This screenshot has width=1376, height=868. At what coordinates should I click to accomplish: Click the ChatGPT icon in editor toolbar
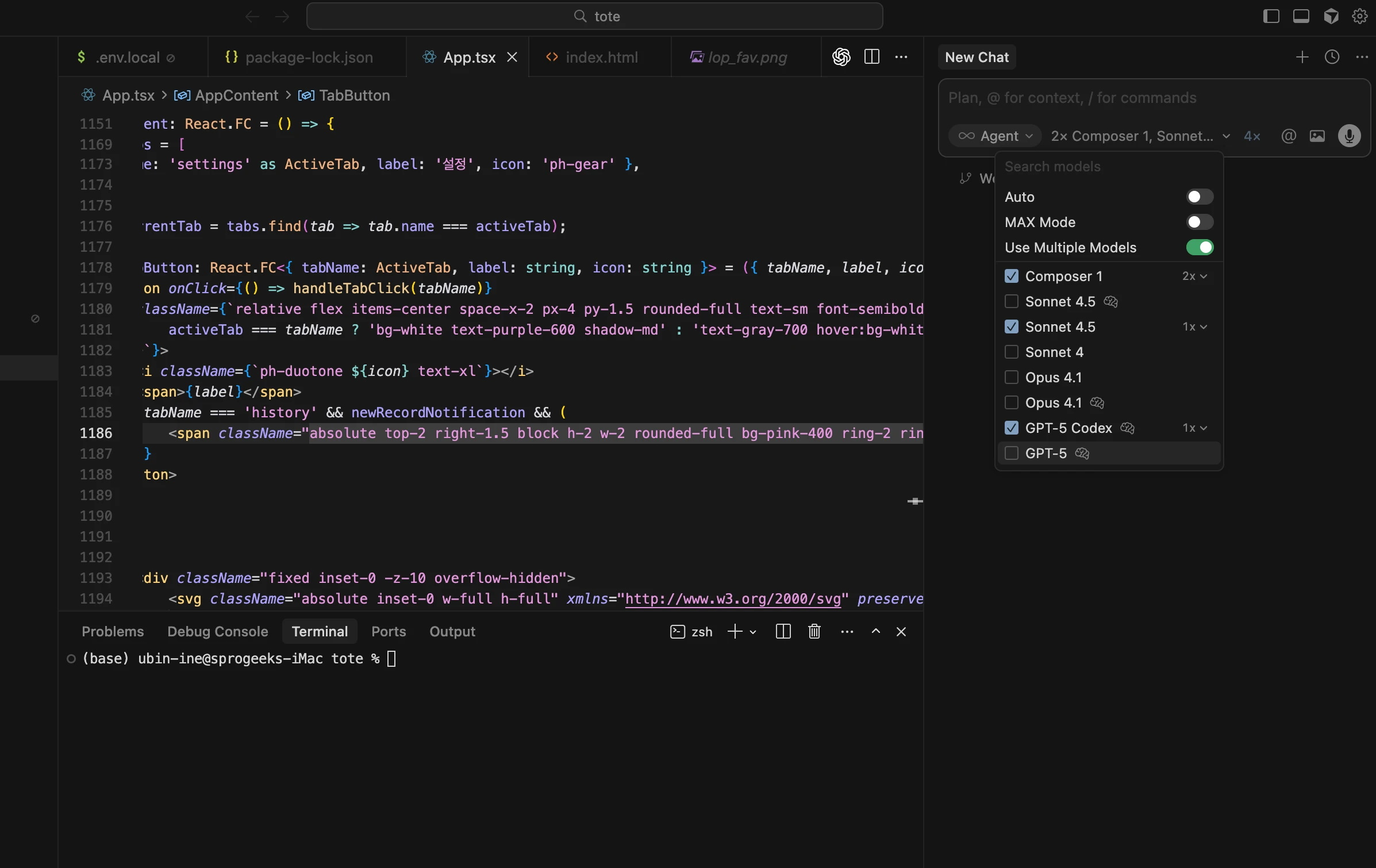click(x=841, y=57)
